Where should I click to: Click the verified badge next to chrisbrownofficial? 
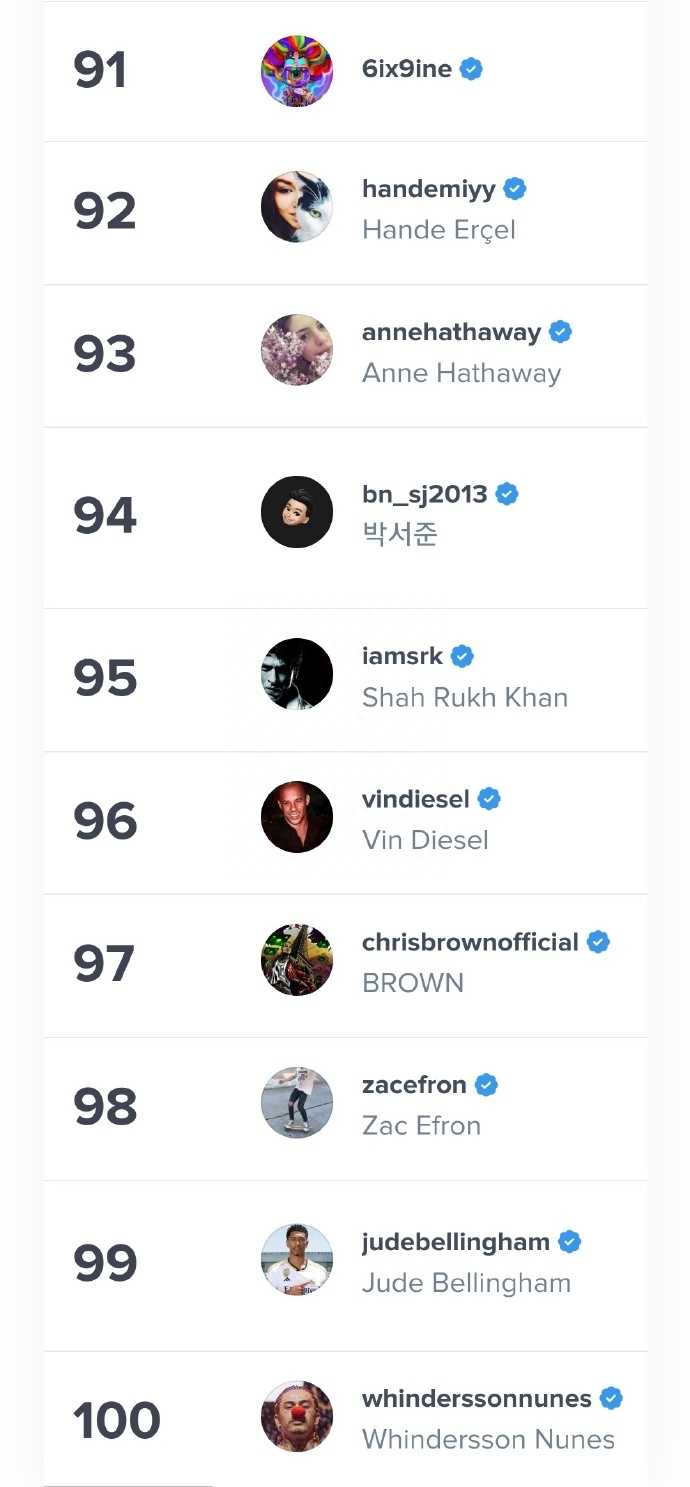598,942
